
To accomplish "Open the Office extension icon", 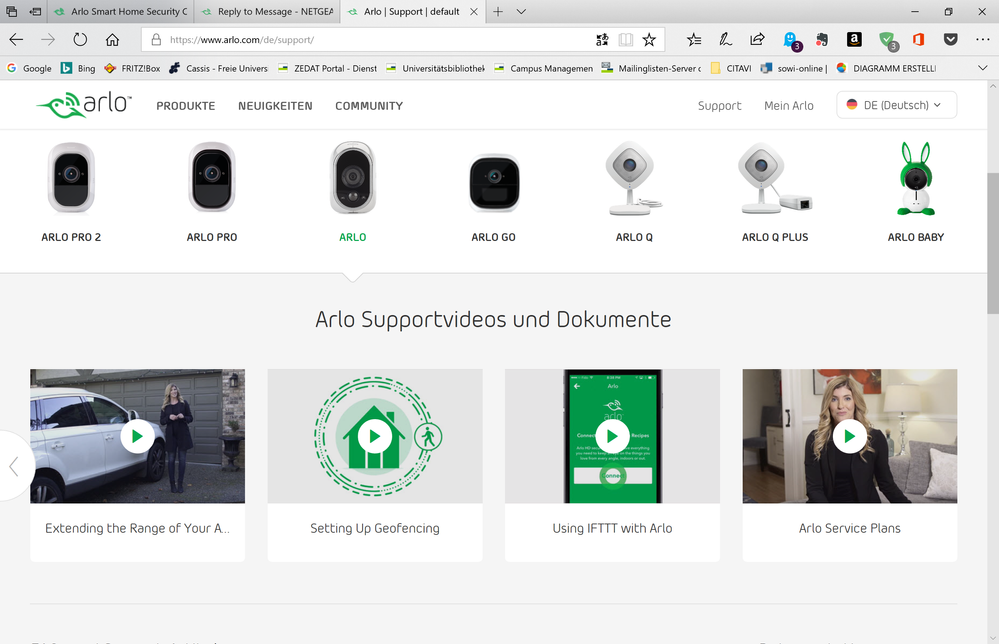I will (x=918, y=39).
